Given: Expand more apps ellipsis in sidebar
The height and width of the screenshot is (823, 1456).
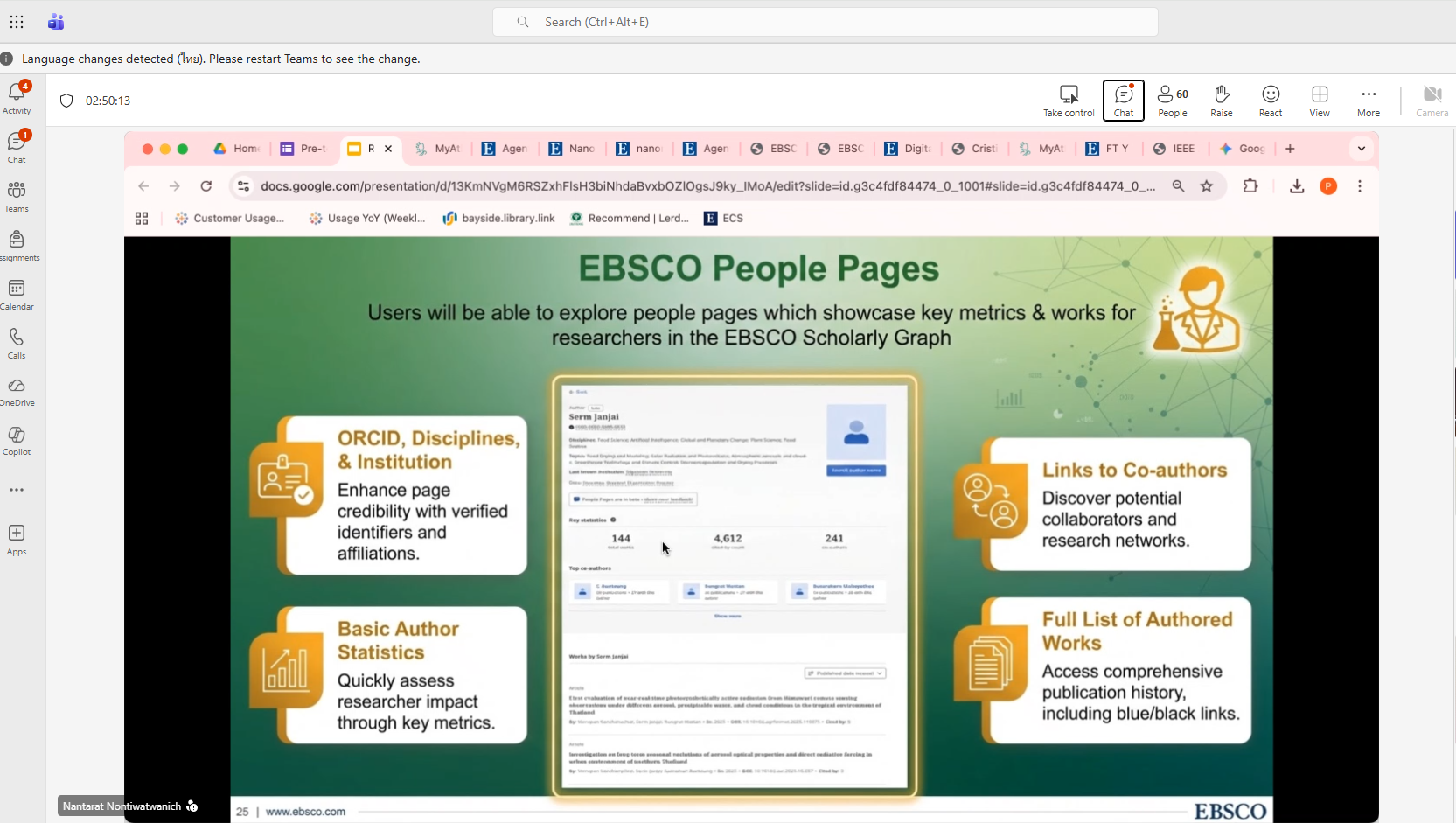Looking at the screenshot, I should click(17, 490).
